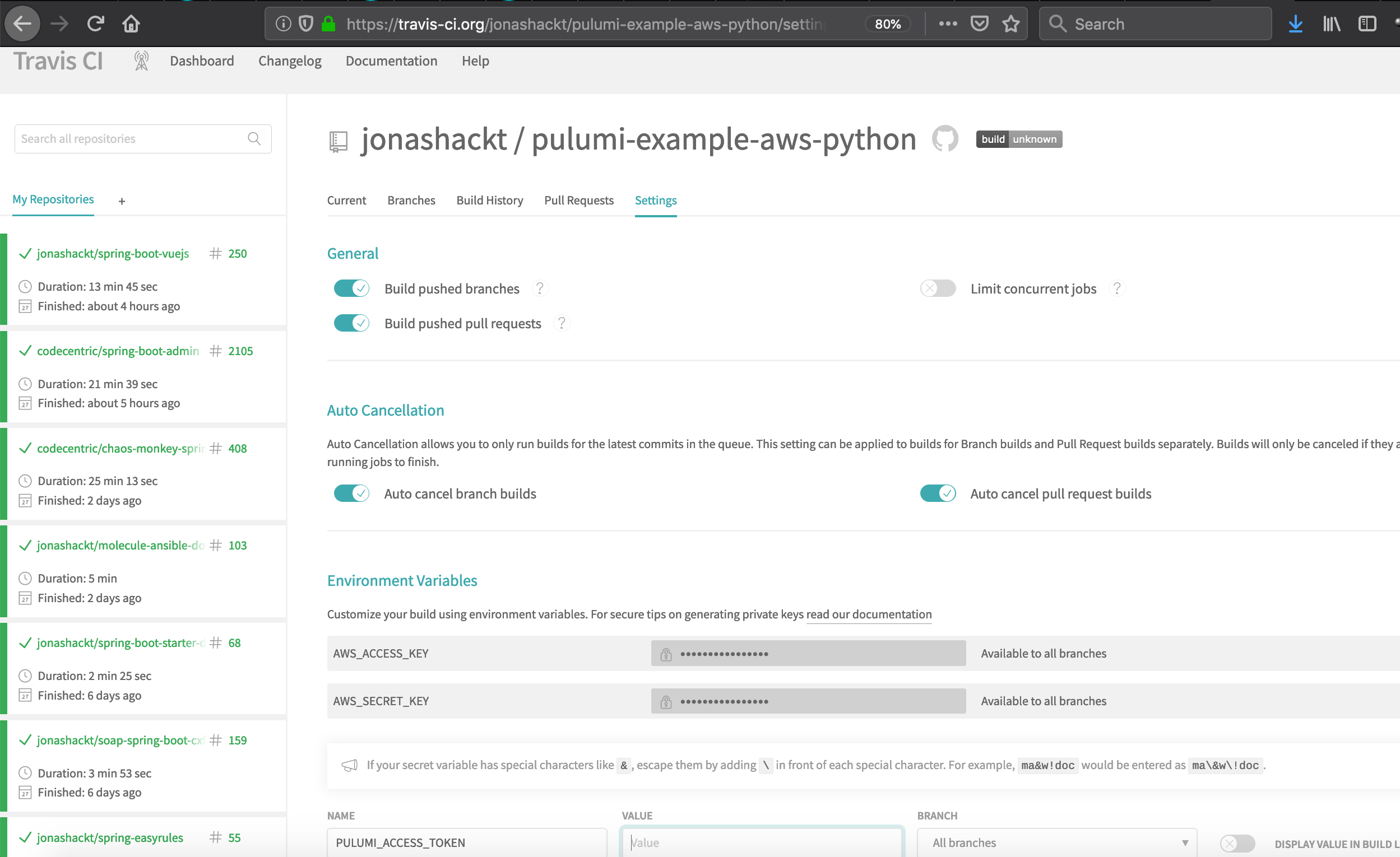Reload the page with the refresh icon
The image size is (1400, 857).
(95, 24)
